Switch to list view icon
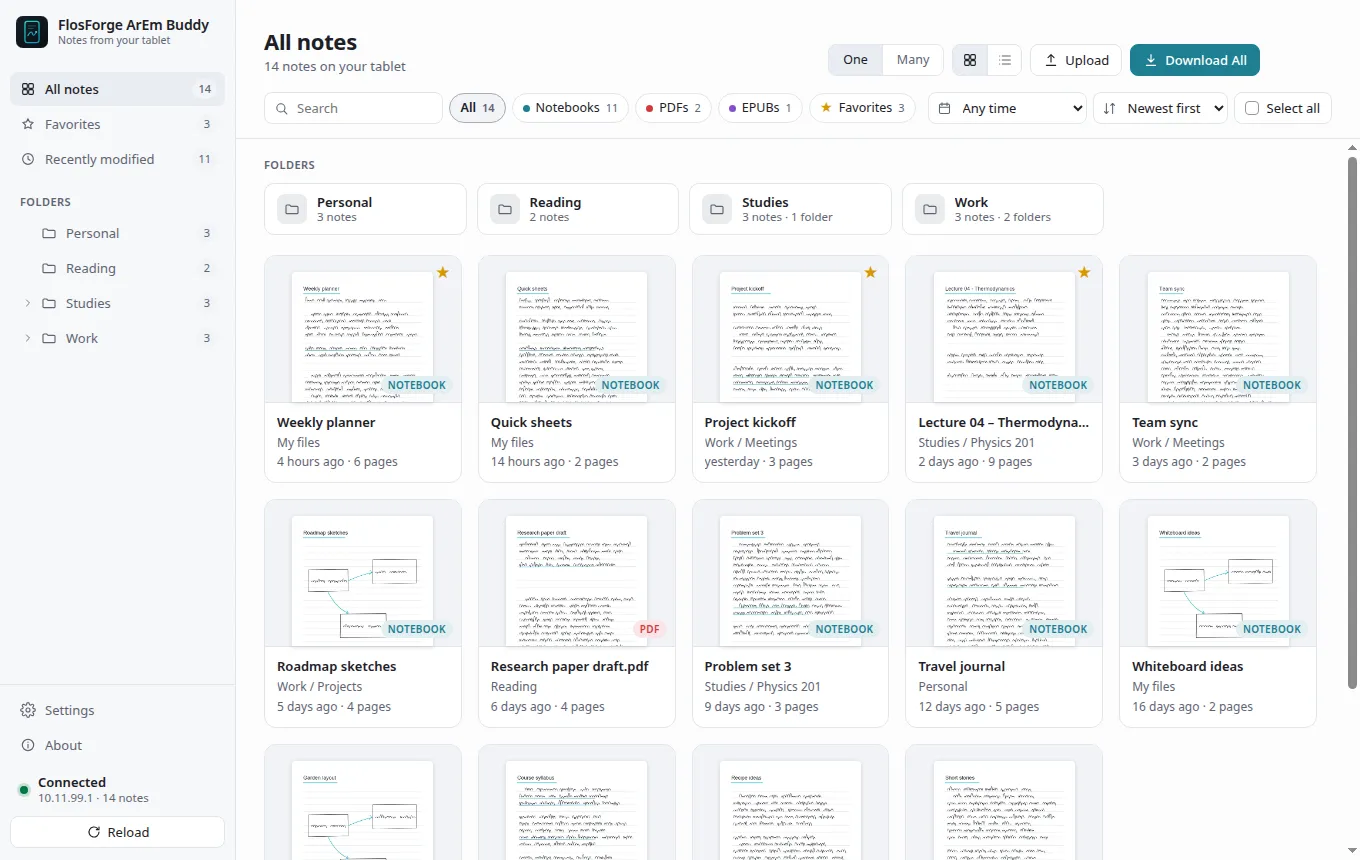The image size is (1360, 860). (x=1005, y=60)
